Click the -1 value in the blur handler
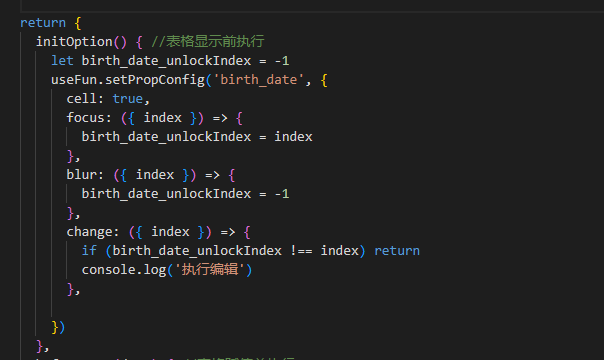The width and height of the screenshot is (604, 360). coord(282,194)
